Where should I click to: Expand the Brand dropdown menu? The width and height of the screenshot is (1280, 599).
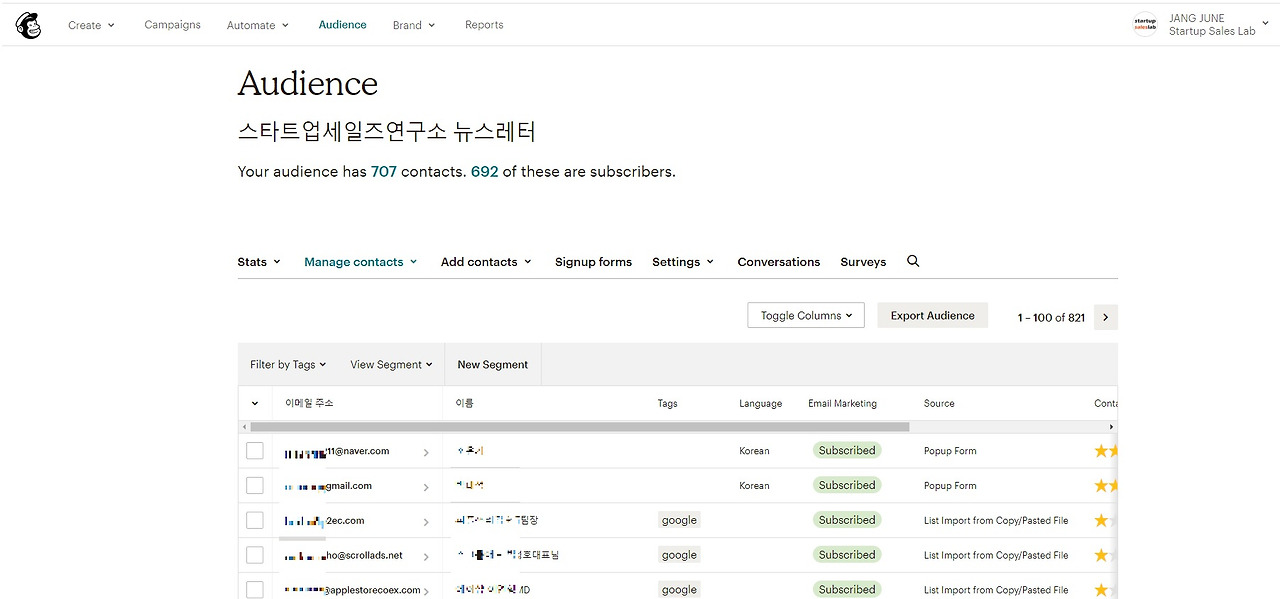point(414,25)
